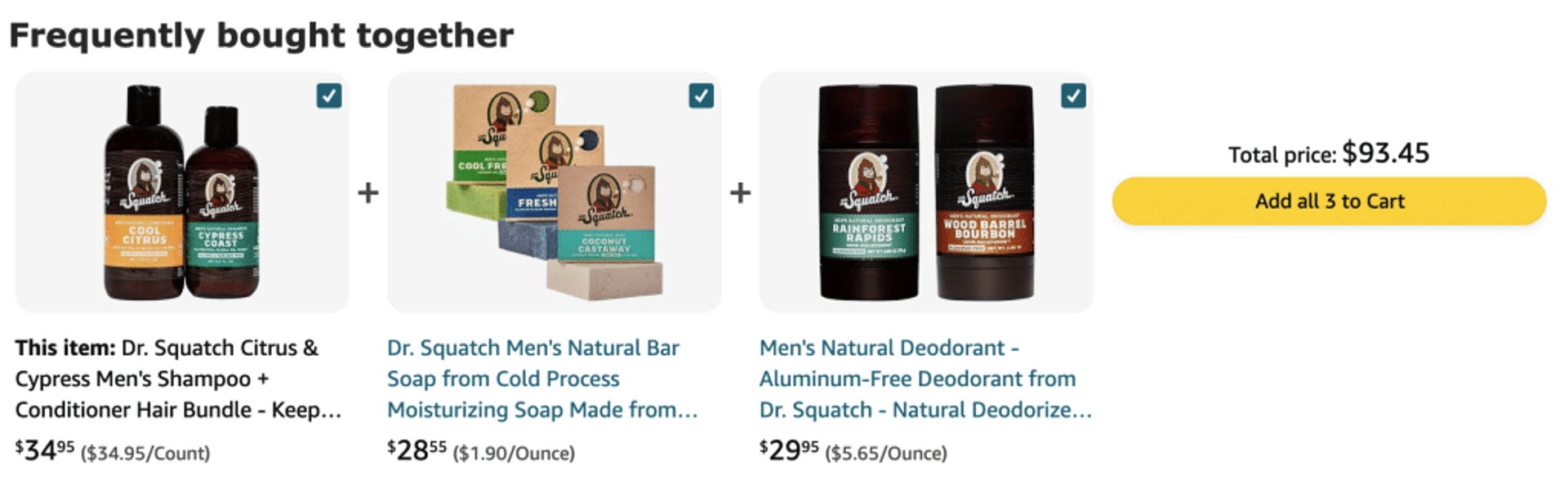This screenshot has width=1568, height=479.
Task: Click the Total price $93.45 text
Action: 1329,153
